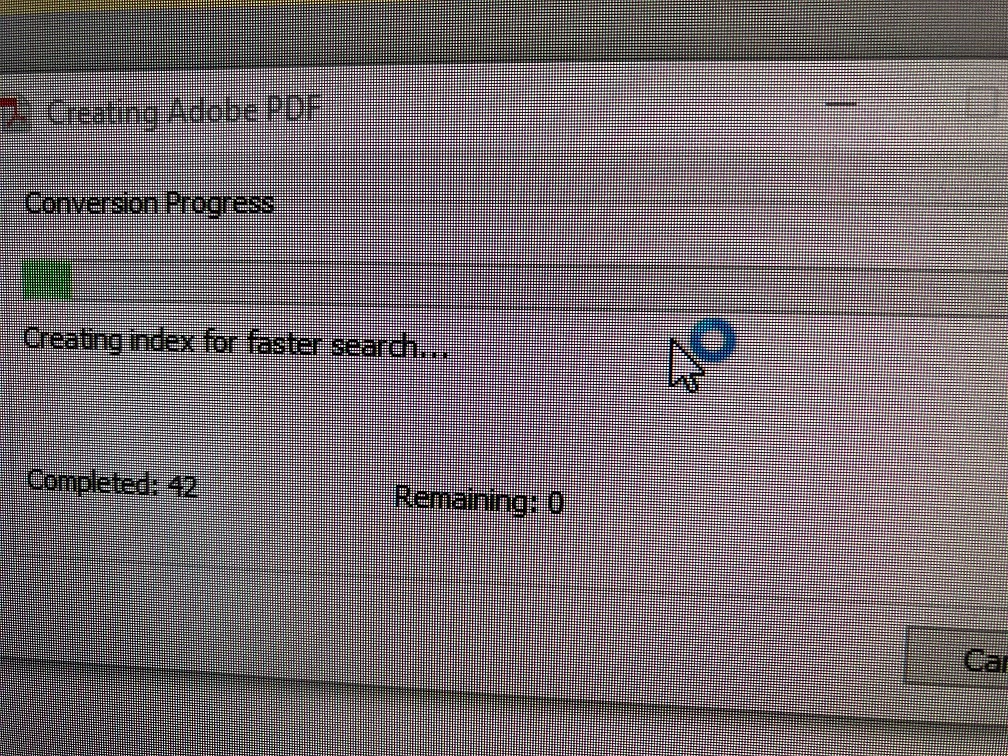Click the maximize box at top right
Viewport: 1008px width, 756px height.
pyautogui.click(x=989, y=102)
